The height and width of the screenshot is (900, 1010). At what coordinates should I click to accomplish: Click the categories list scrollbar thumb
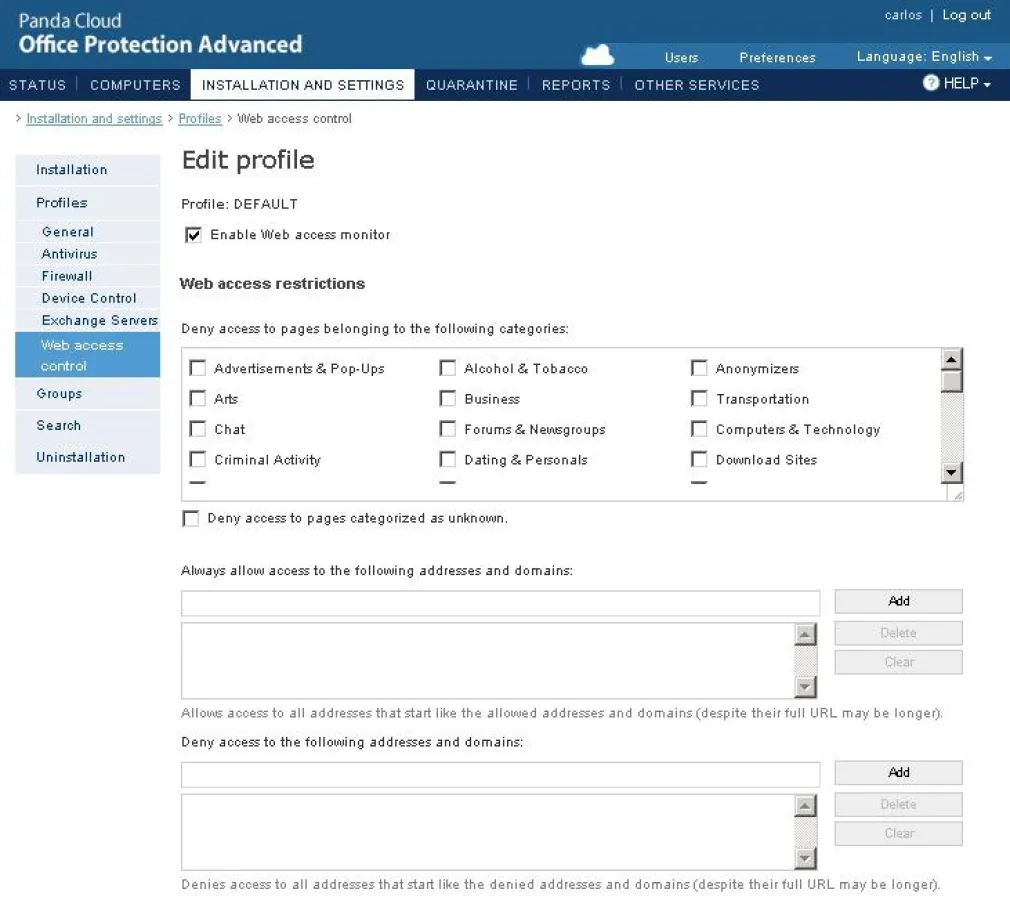pyautogui.click(x=951, y=382)
